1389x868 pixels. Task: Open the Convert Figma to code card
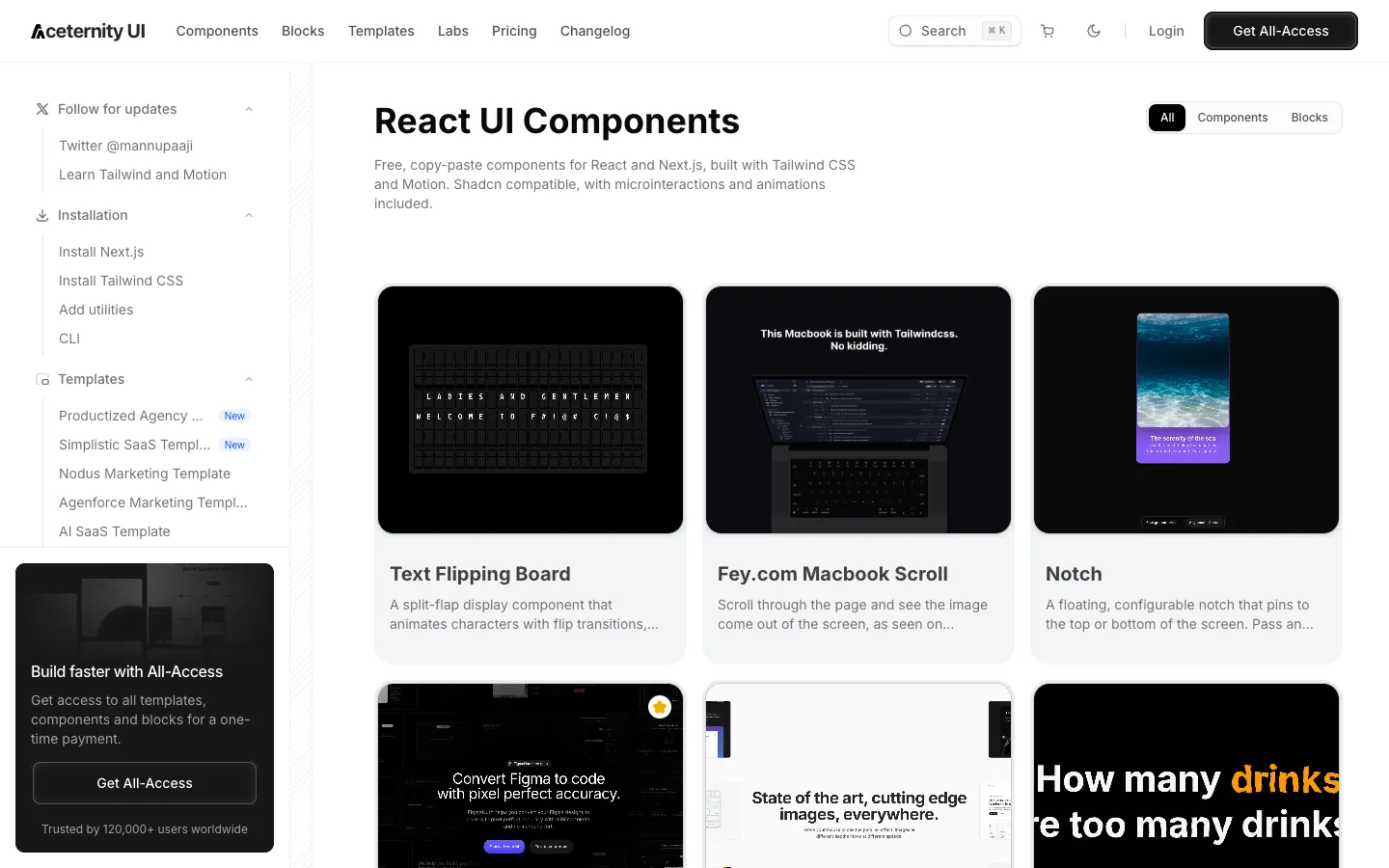point(531,776)
